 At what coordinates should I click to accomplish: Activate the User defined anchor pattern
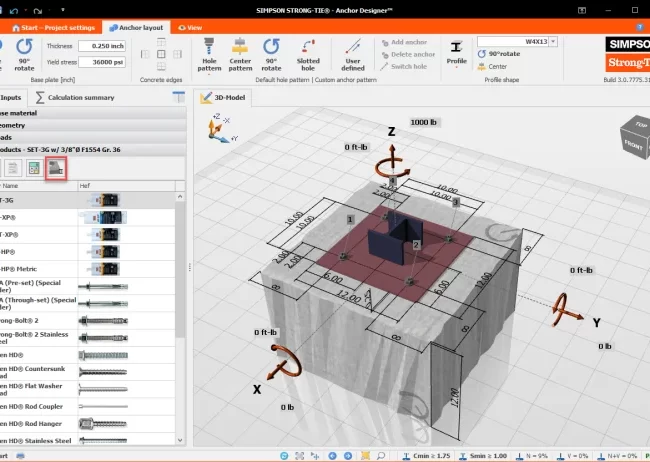[353, 55]
